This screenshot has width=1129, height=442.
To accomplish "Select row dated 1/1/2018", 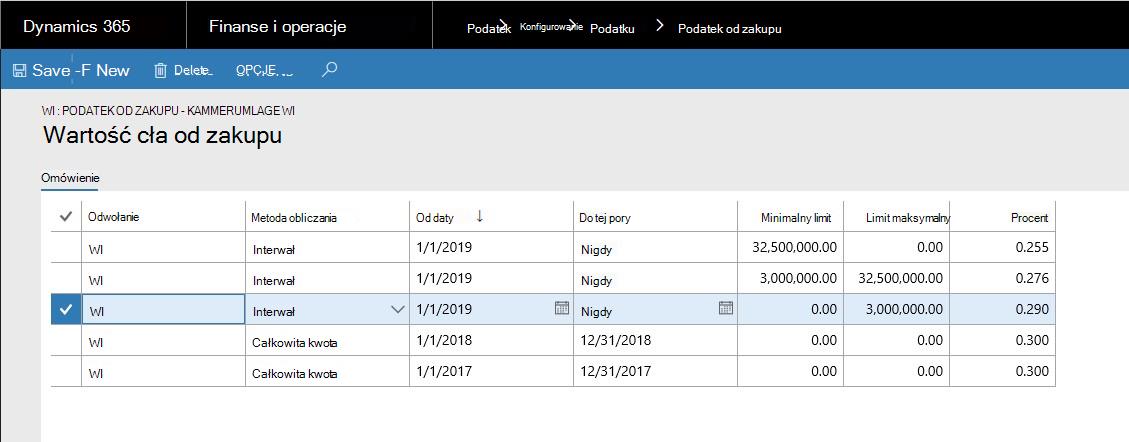I will (66, 340).
